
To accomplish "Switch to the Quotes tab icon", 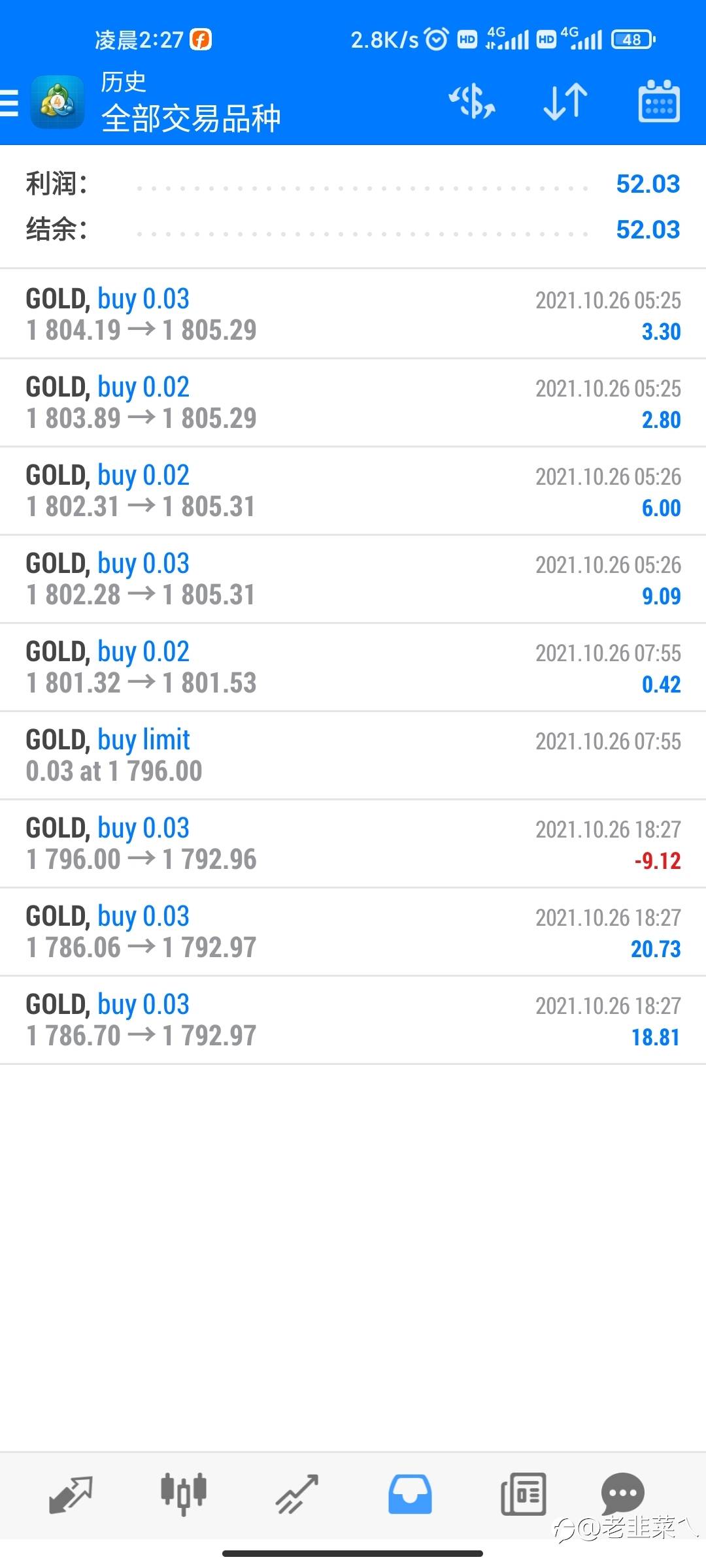I will coord(71,1494).
